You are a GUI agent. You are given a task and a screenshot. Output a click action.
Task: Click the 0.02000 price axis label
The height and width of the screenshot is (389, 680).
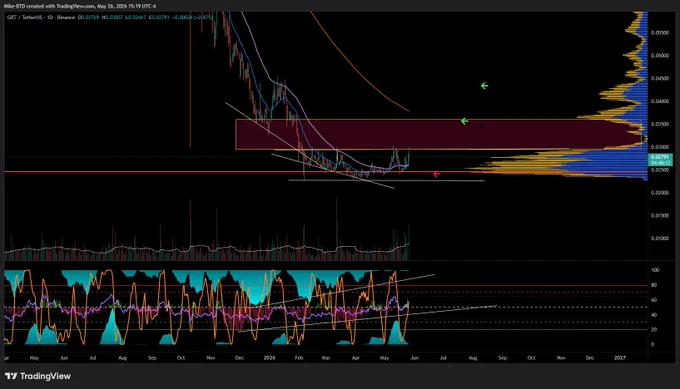pyautogui.click(x=660, y=193)
